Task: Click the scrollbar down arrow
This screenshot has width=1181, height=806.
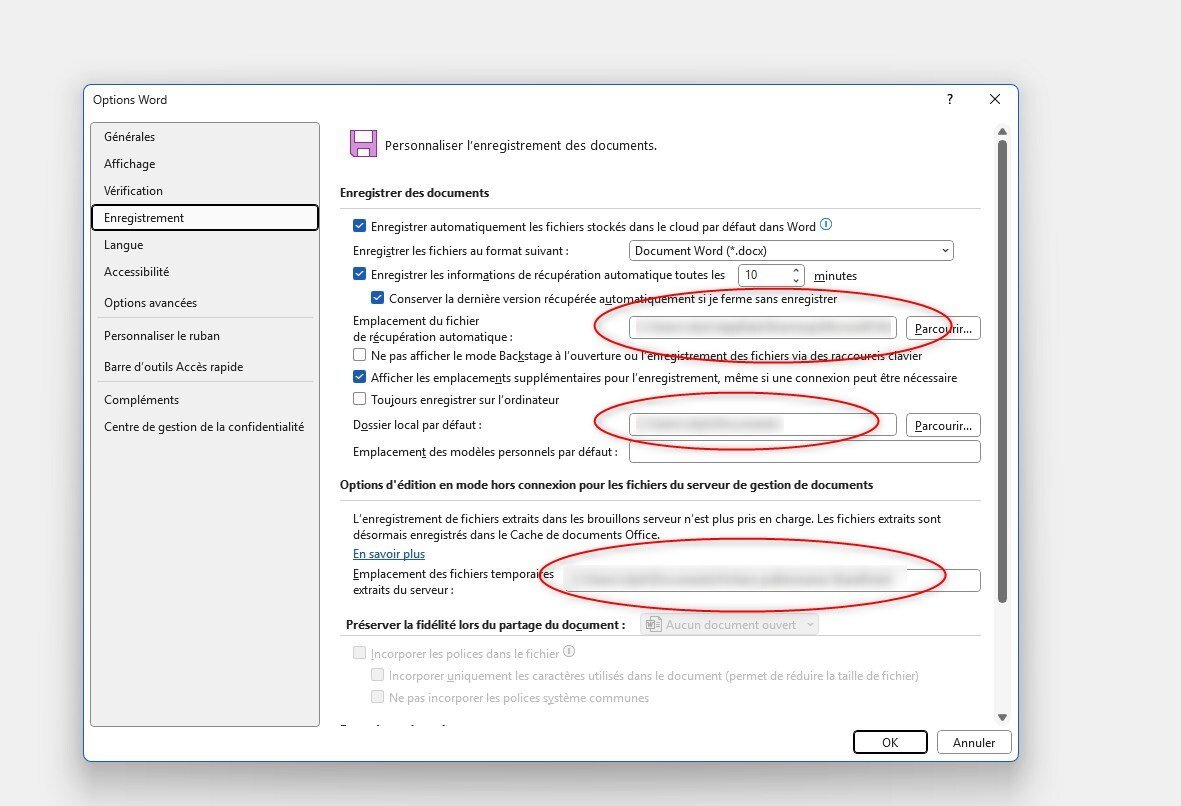Action: 1002,717
